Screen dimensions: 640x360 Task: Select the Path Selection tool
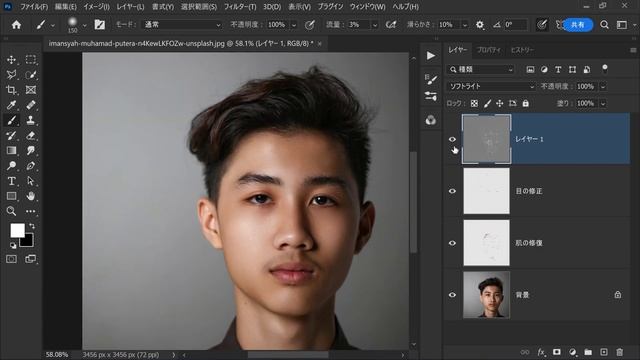click(x=31, y=181)
